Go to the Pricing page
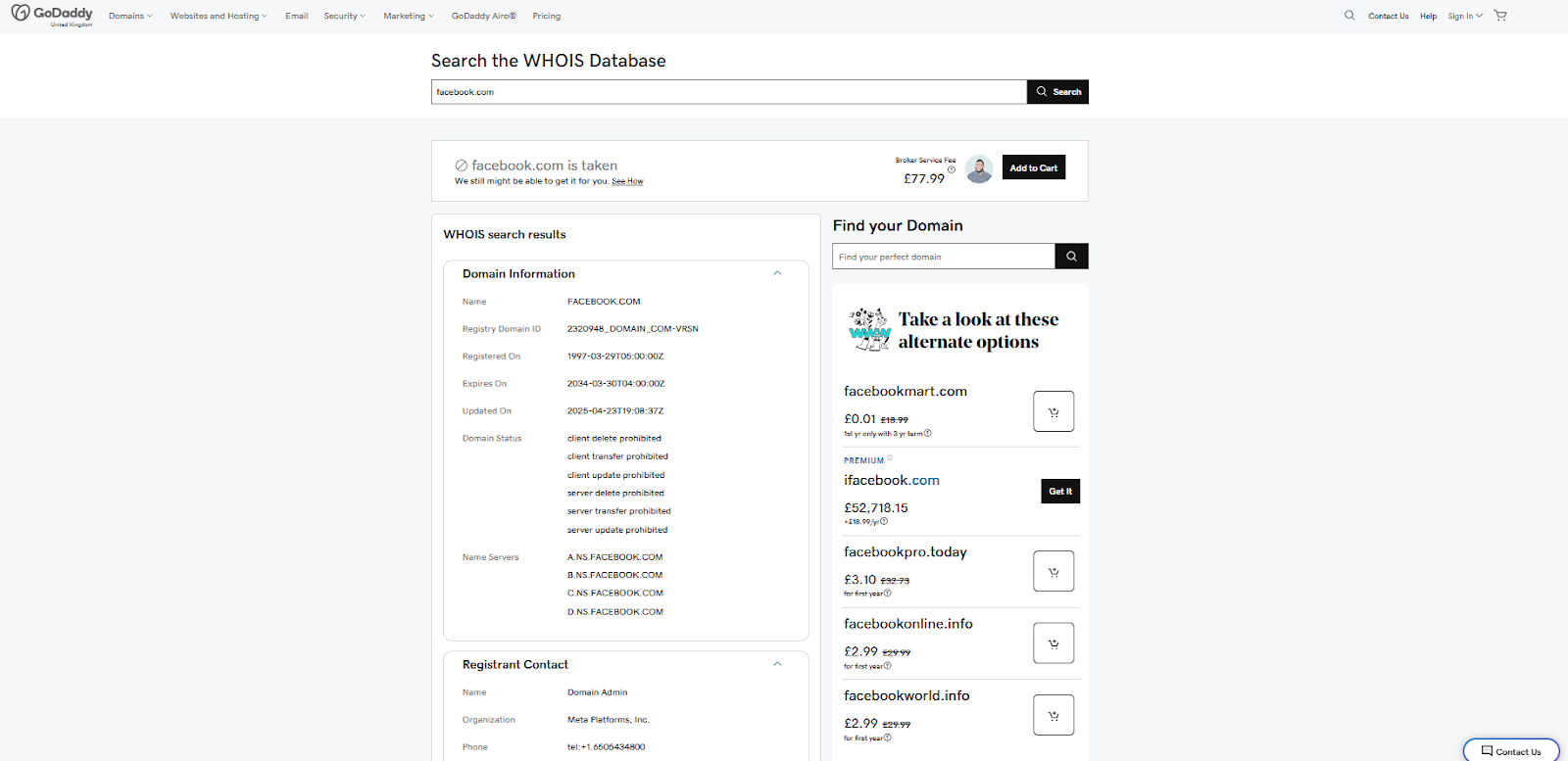1568x761 pixels. click(546, 17)
